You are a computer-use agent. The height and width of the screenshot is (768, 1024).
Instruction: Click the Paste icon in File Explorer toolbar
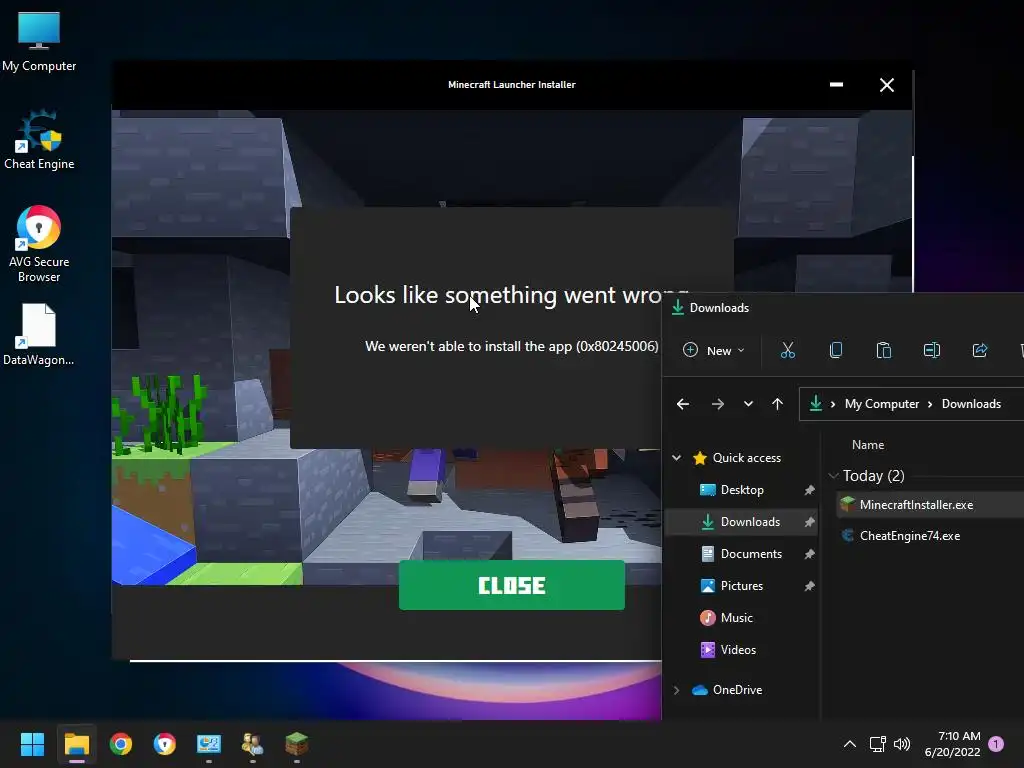pyautogui.click(x=884, y=351)
